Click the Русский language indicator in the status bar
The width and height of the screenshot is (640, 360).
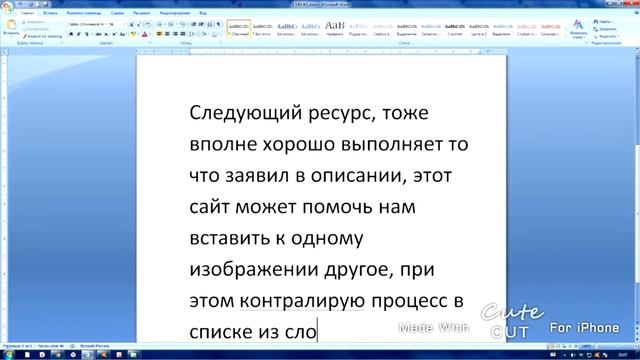[94, 346]
